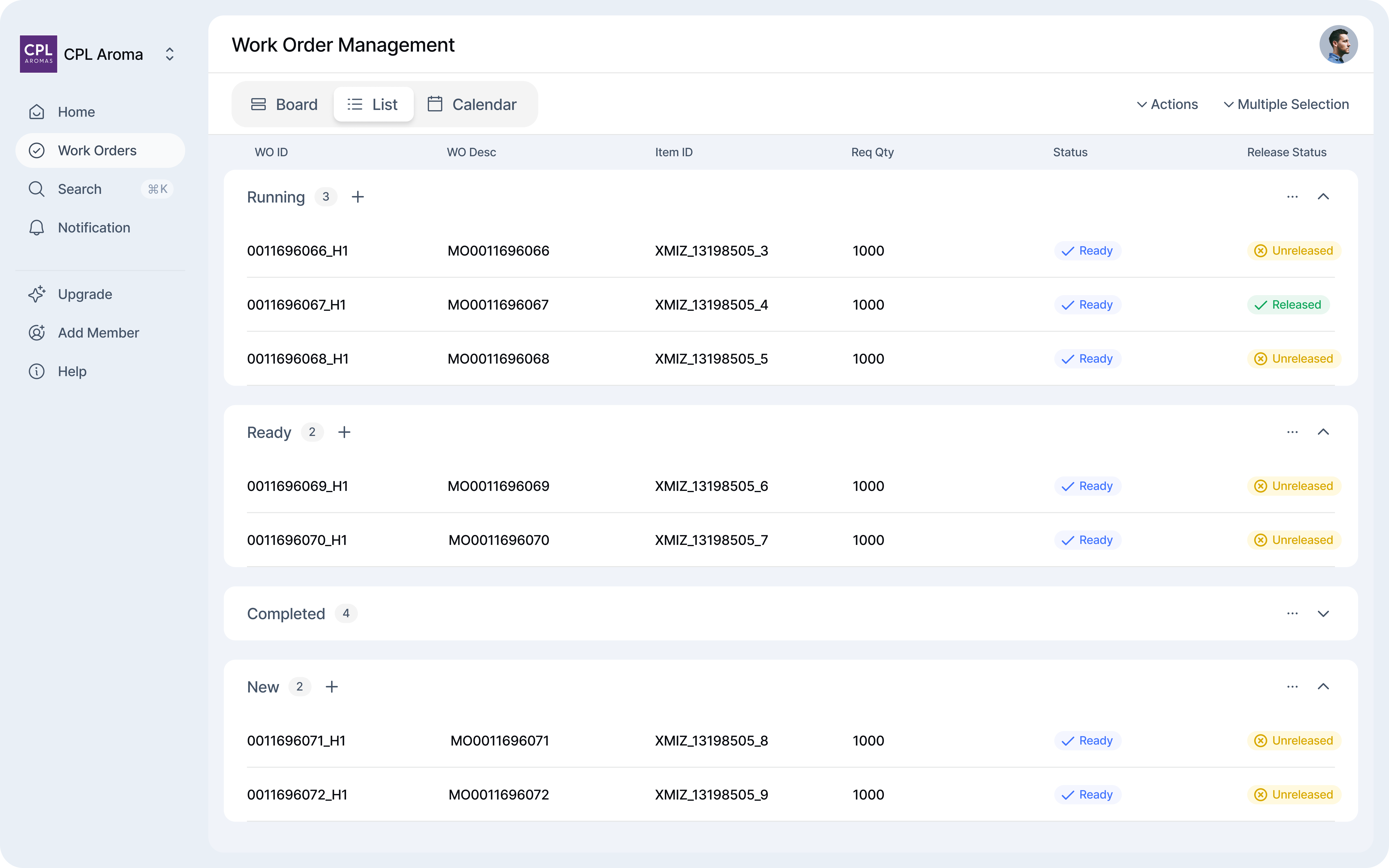Image resolution: width=1389 pixels, height=868 pixels.
Task: Click the Notification bell icon
Action: click(x=37, y=227)
